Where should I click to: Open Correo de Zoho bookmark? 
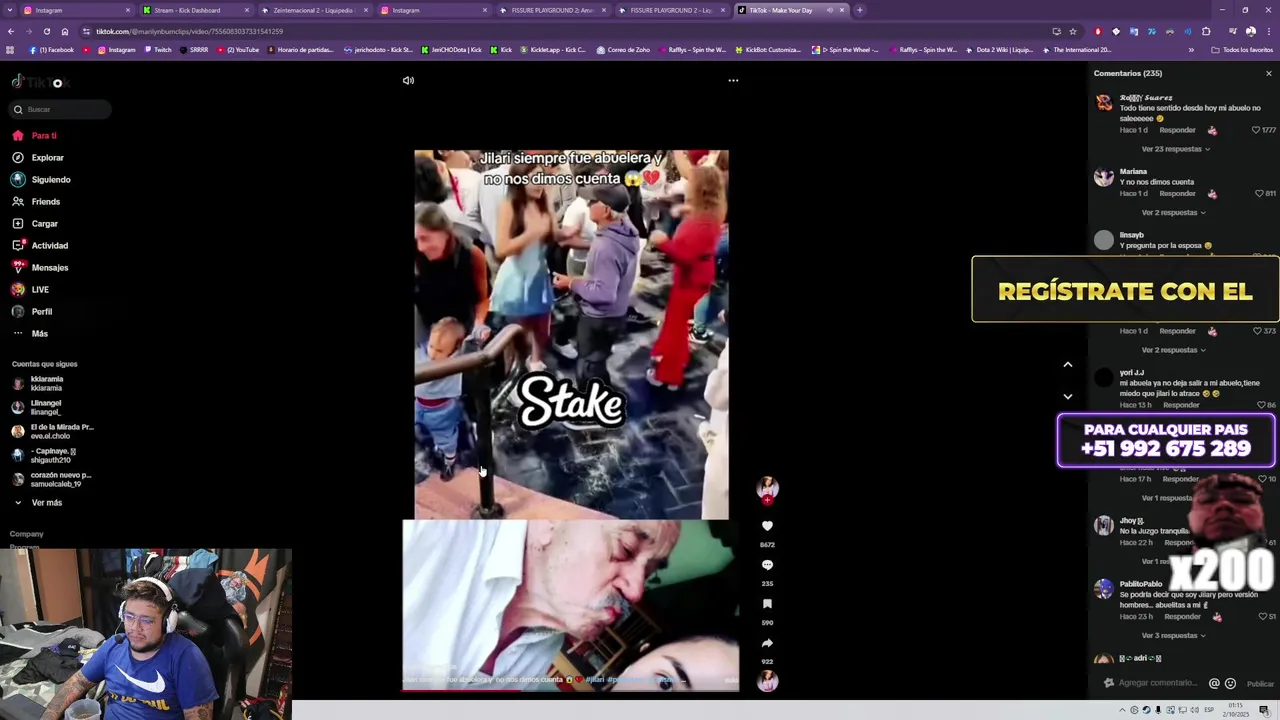point(623,50)
